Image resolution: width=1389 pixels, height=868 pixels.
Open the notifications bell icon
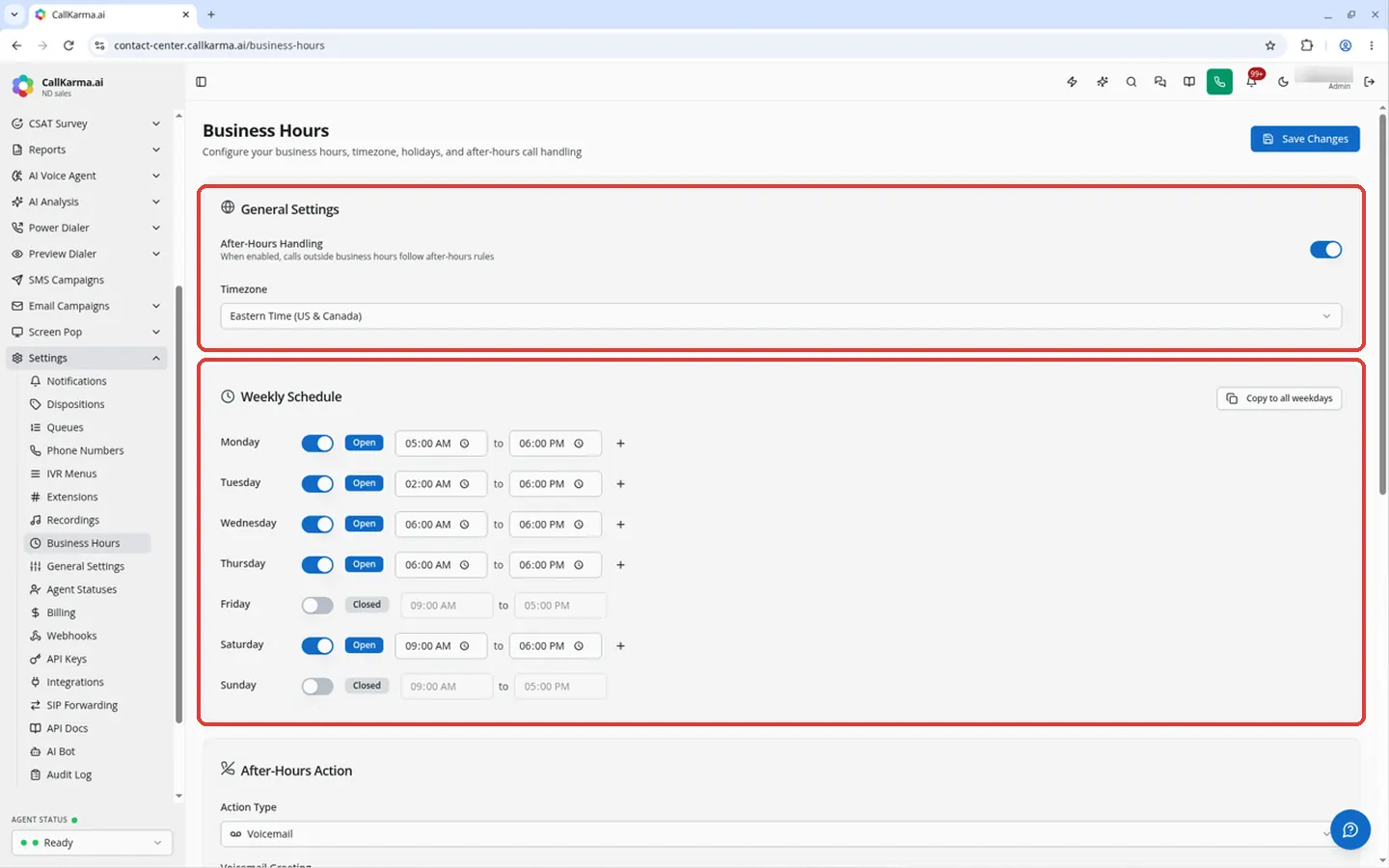[x=1251, y=82]
